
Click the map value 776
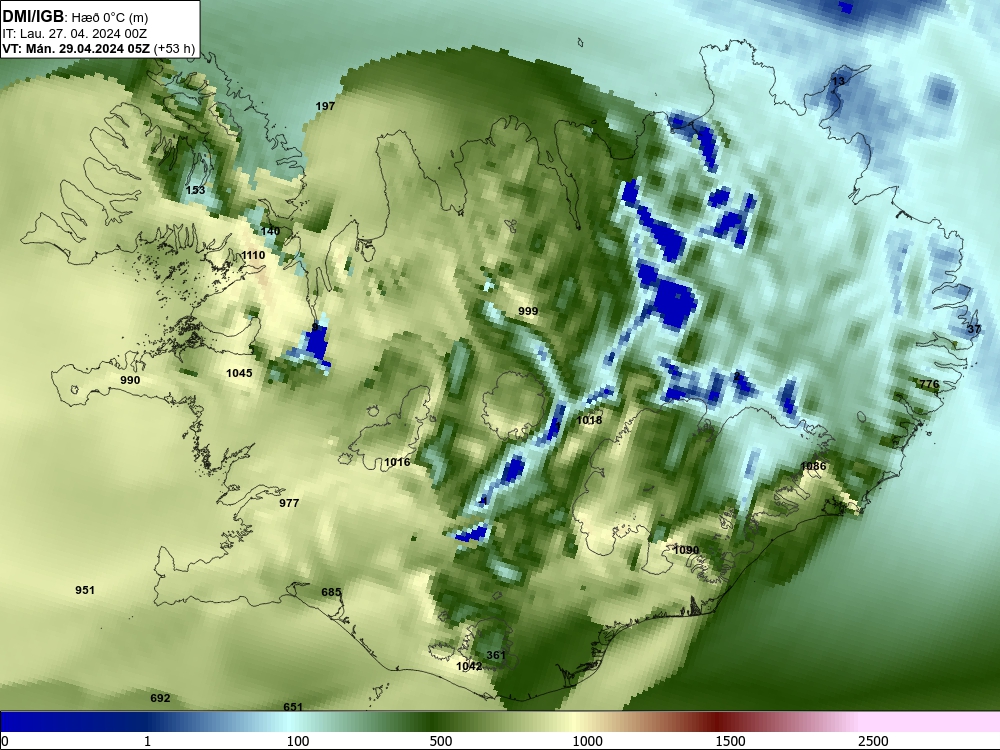pos(929,384)
